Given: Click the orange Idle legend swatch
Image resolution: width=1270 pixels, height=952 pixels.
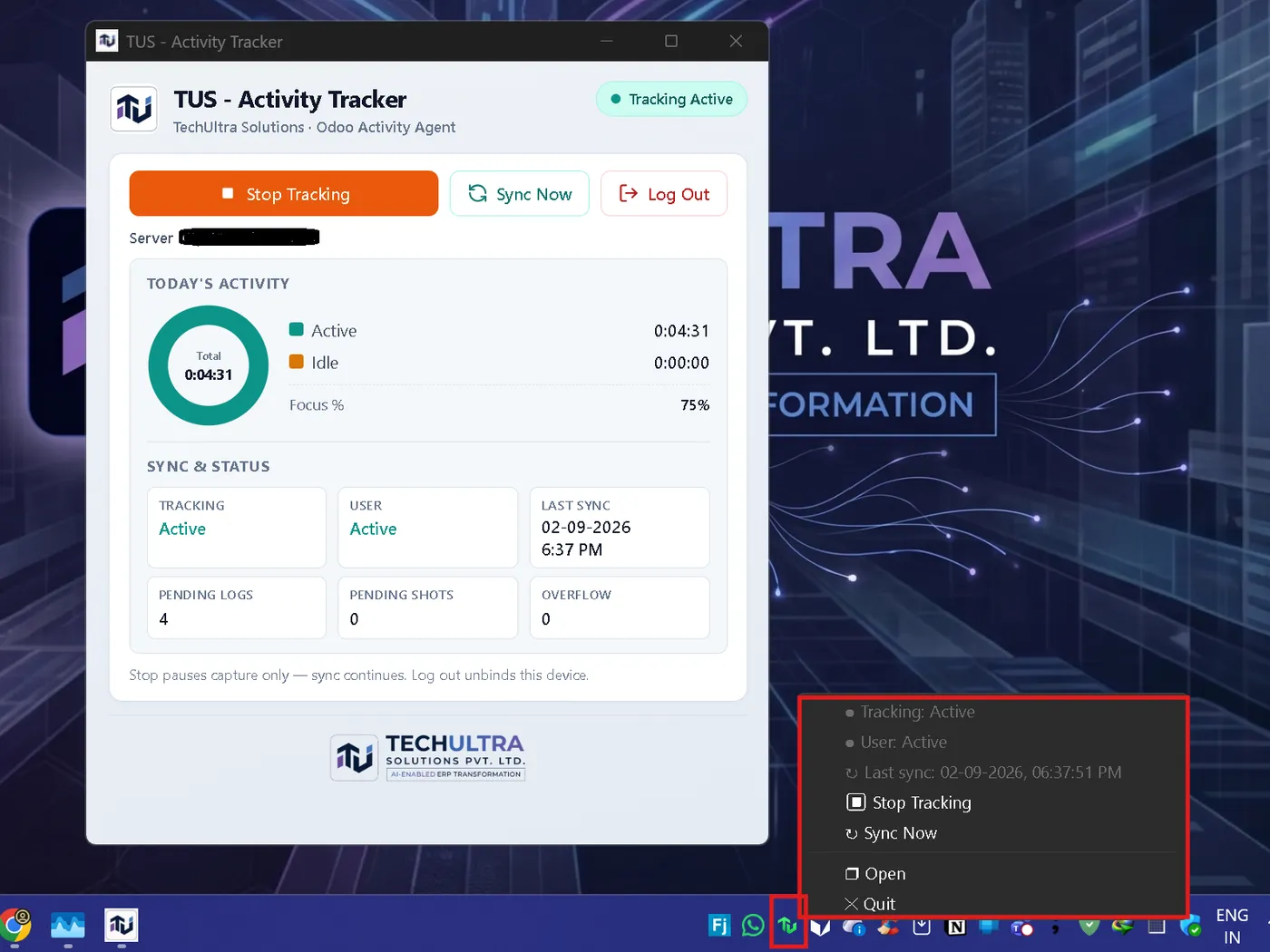Looking at the screenshot, I should pyautogui.click(x=296, y=362).
